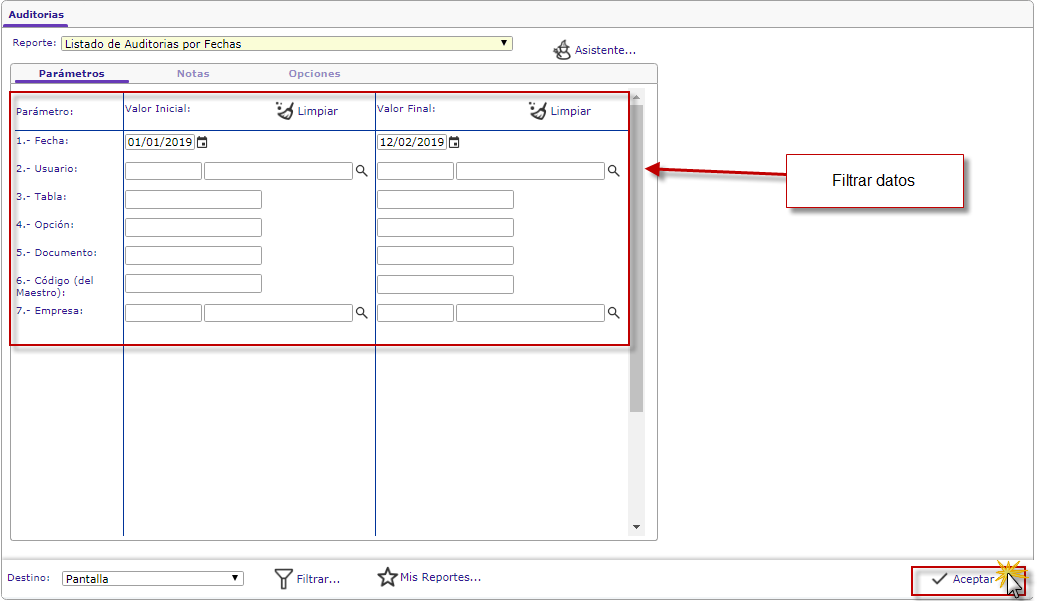
Task: Click initial Tabla field
Action: click(193, 199)
